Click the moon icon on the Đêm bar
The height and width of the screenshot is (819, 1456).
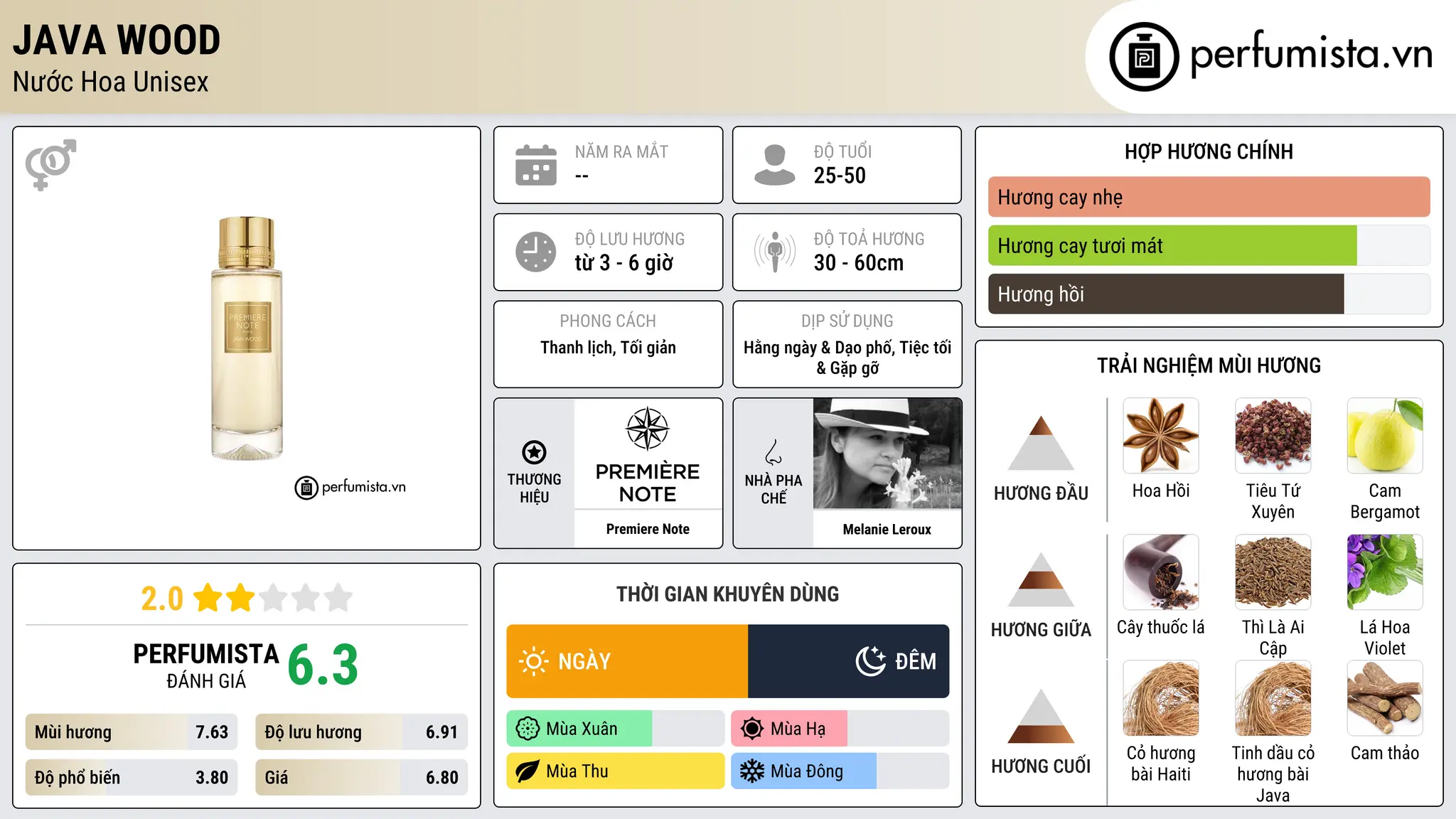coord(871,661)
